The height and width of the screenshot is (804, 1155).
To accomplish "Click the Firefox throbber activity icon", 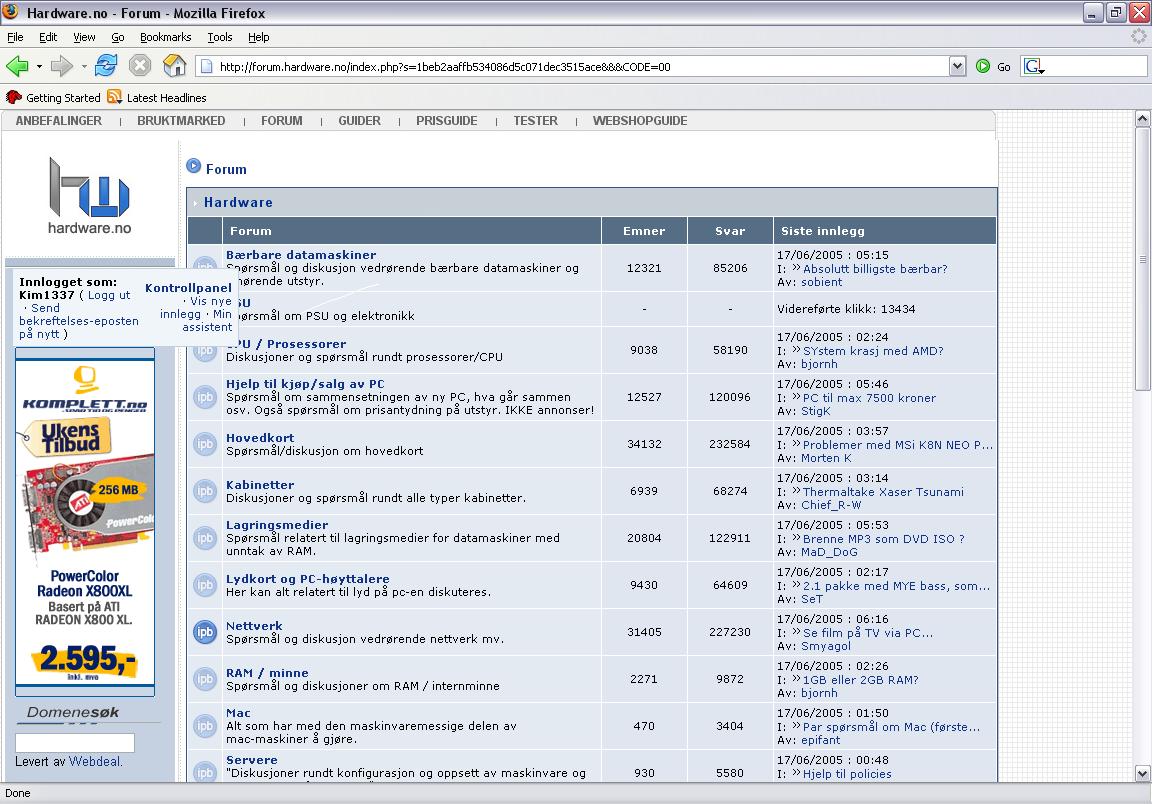I will 1139,36.
